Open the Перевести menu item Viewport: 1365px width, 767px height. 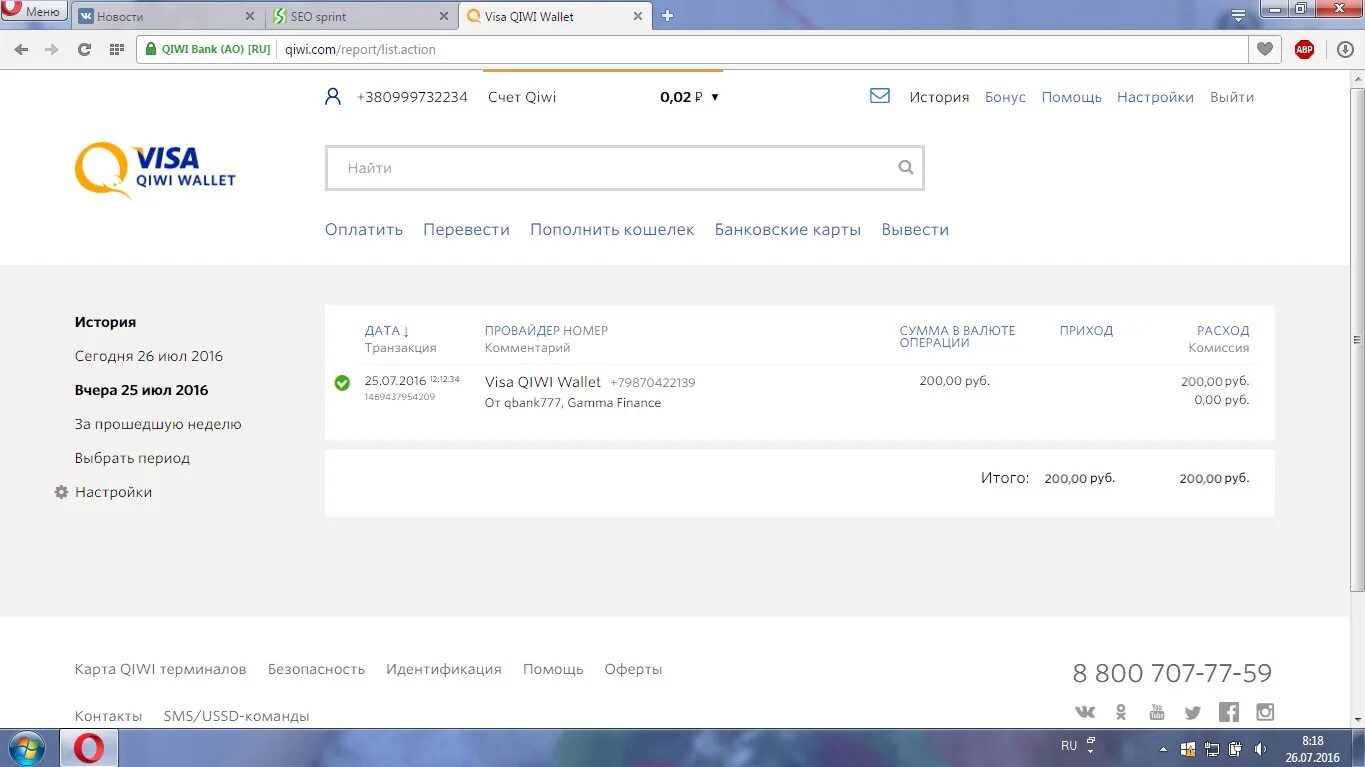click(466, 230)
